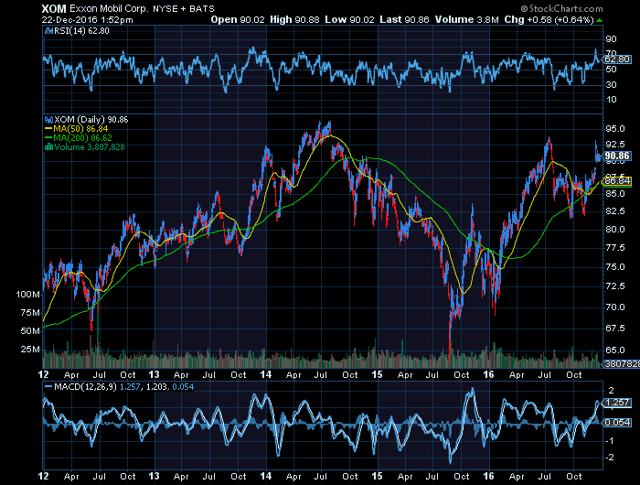Click year 16 on price chart time axis
The image size is (640, 485).
coord(489,375)
